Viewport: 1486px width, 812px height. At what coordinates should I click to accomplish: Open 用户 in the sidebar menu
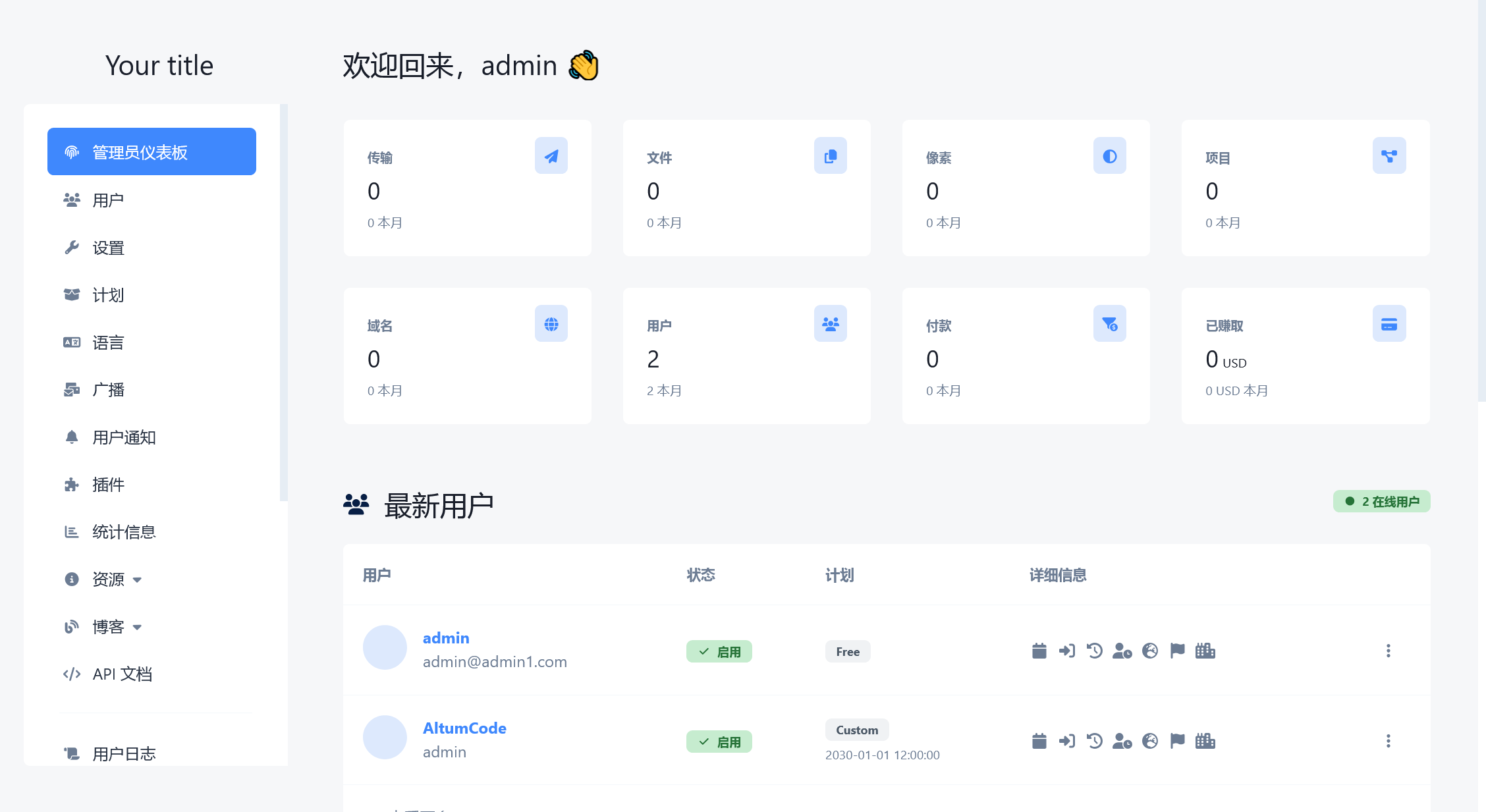click(108, 200)
